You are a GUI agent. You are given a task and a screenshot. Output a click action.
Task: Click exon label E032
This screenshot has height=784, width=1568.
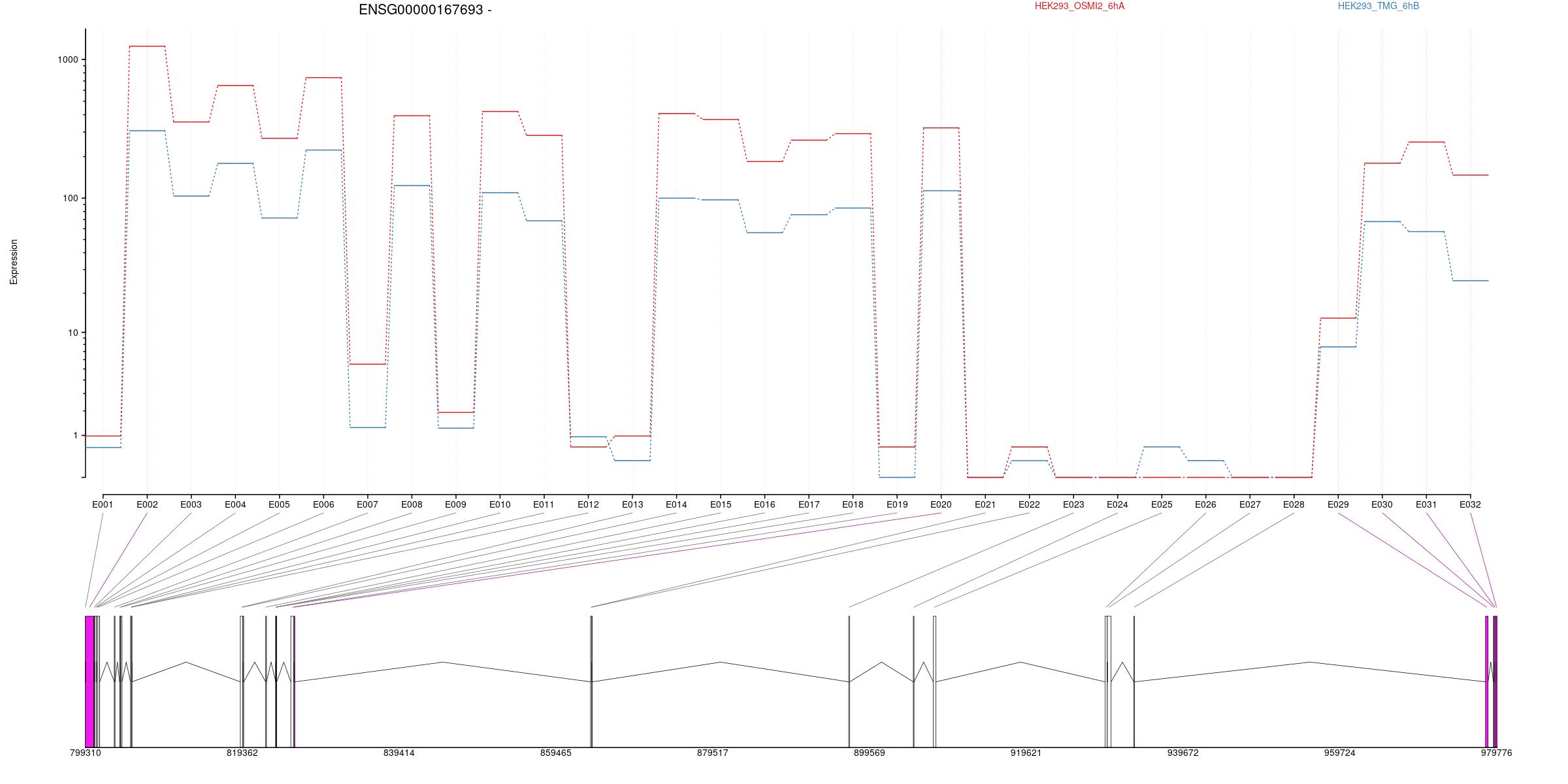click(x=1470, y=504)
